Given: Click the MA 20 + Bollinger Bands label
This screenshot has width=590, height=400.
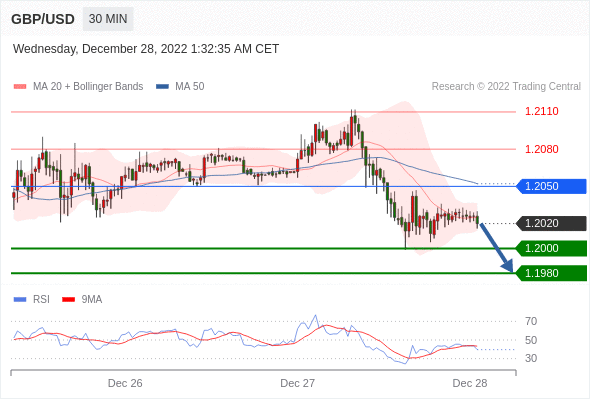Looking at the screenshot, I should (x=88, y=87).
